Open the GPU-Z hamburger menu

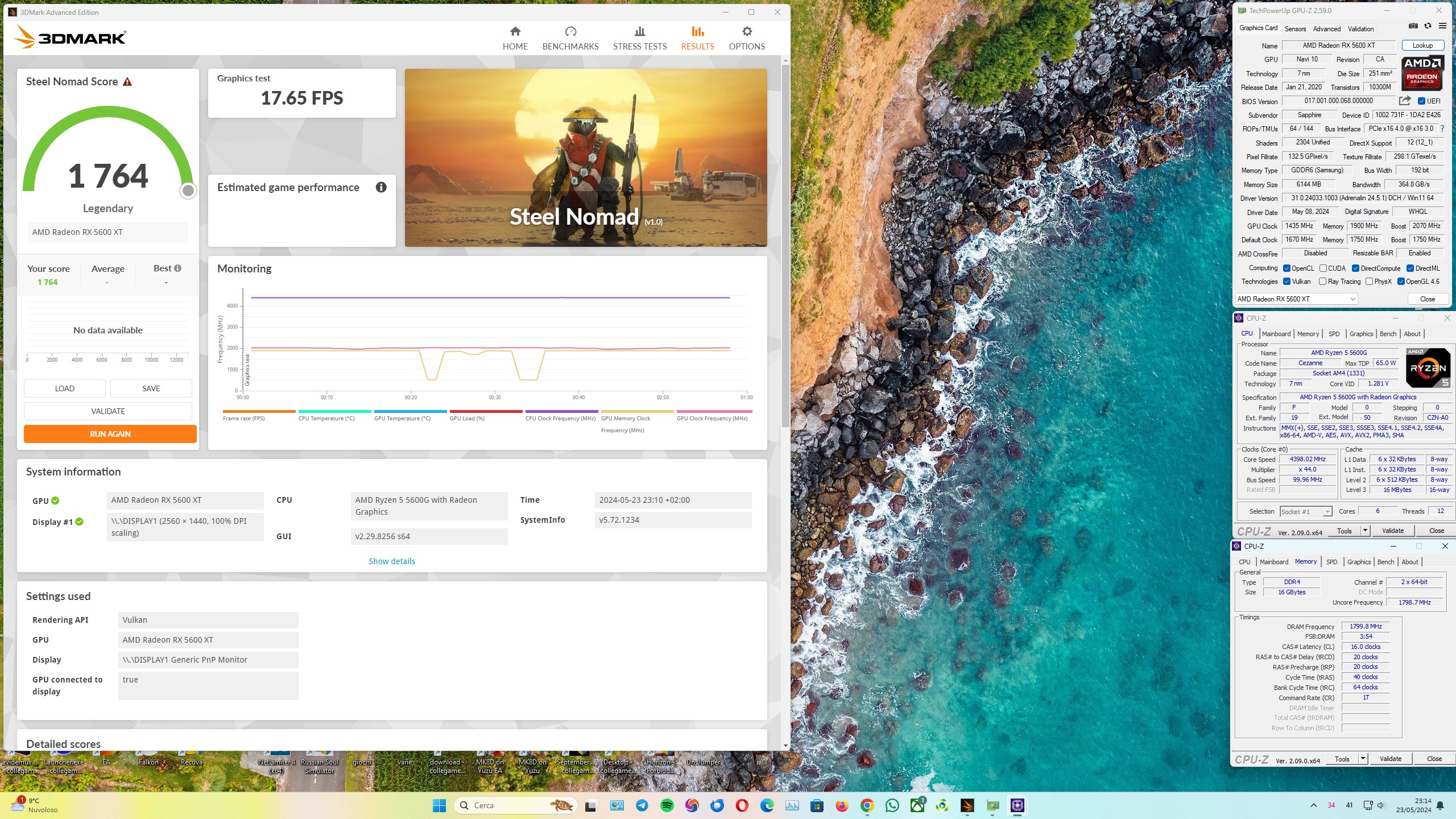tap(1442, 26)
